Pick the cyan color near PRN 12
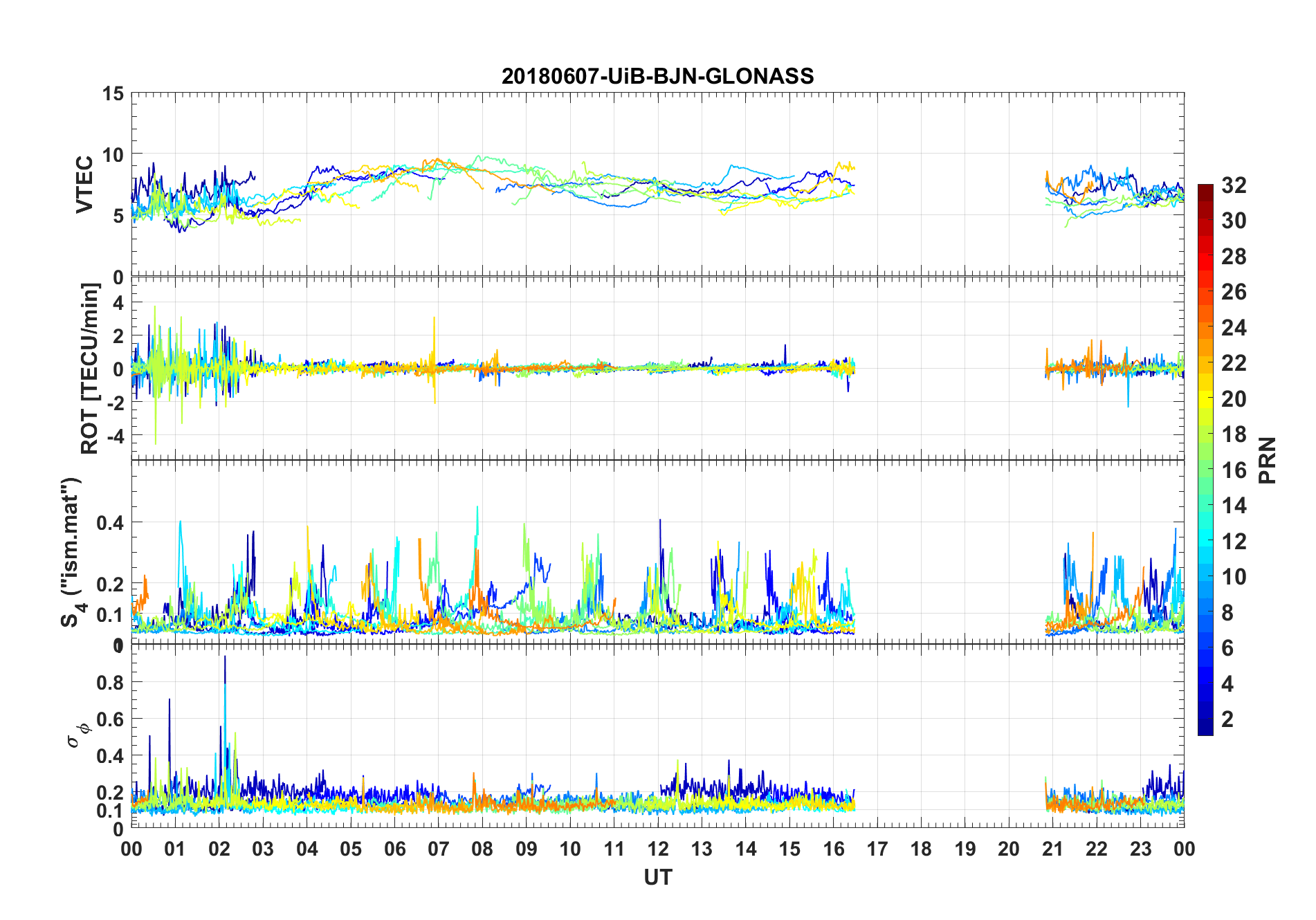This screenshot has height=920, width=1316. click(1205, 542)
